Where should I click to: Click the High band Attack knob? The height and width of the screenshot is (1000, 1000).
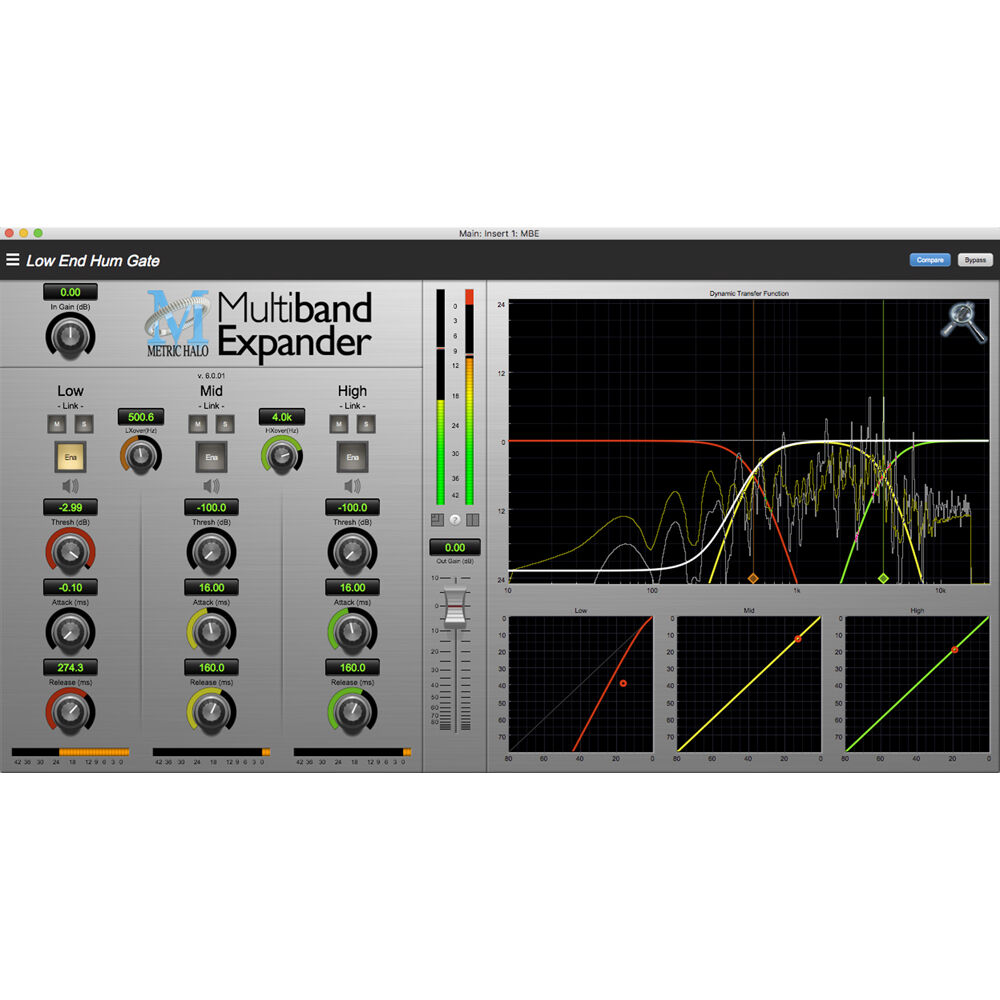click(352, 631)
